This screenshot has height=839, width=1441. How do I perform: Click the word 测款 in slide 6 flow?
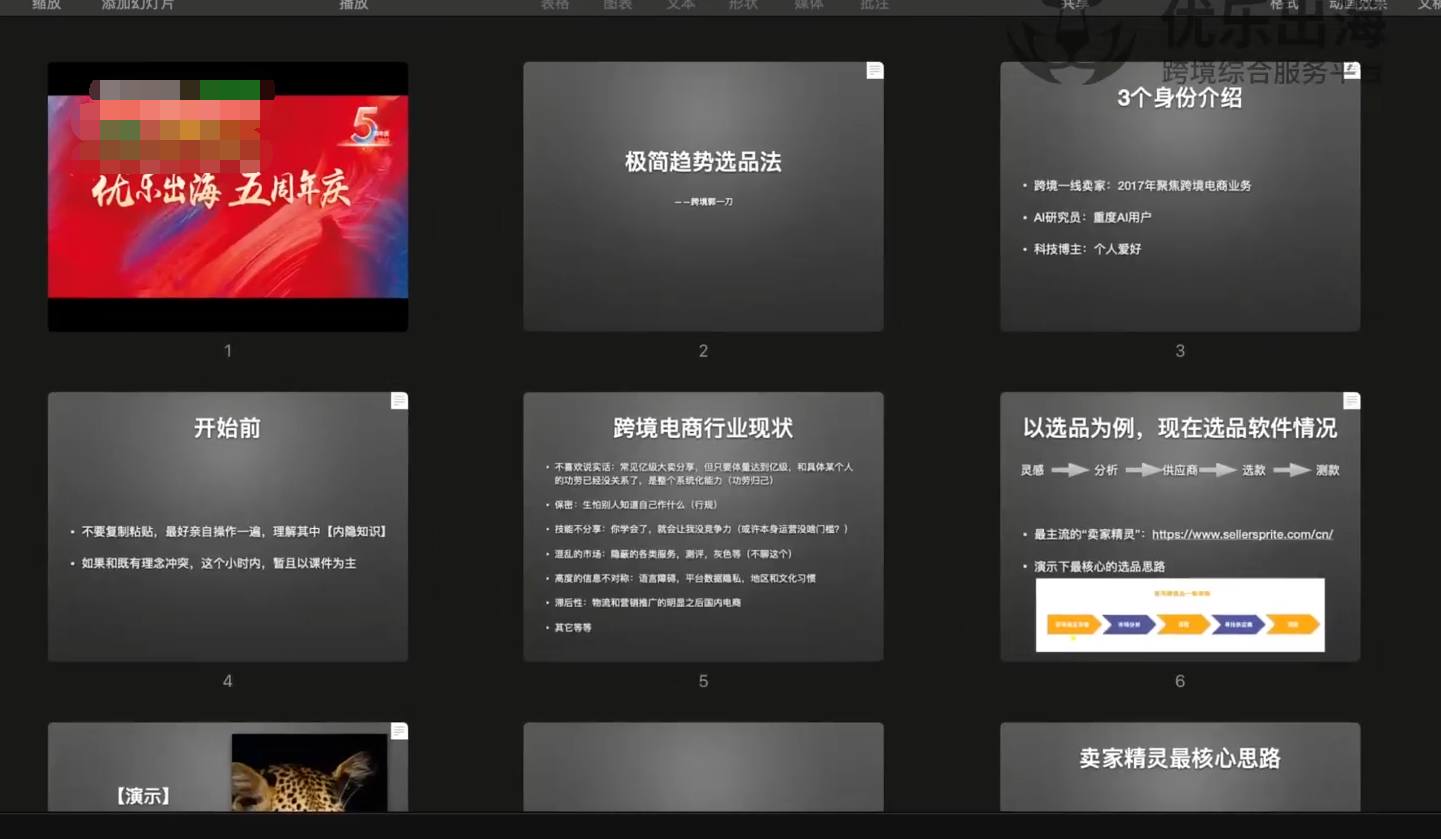click(1327, 470)
